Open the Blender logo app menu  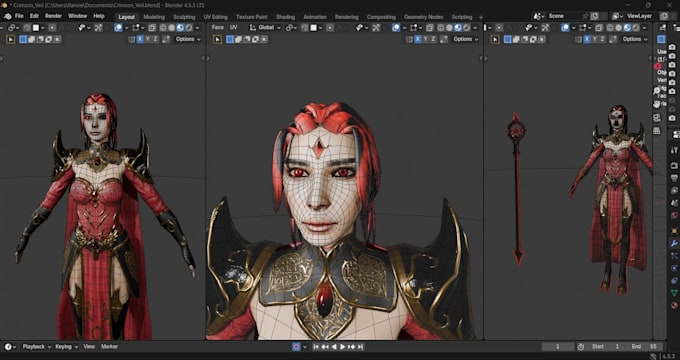(x=8, y=16)
